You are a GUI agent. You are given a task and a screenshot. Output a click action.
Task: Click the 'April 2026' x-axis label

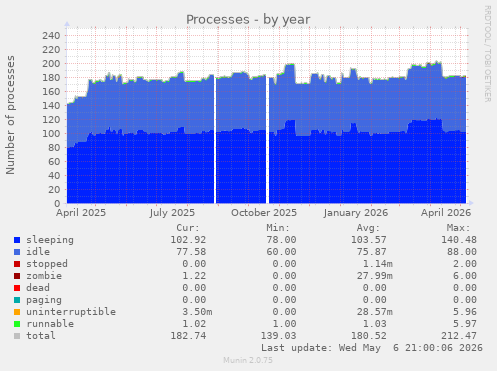click(x=446, y=213)
